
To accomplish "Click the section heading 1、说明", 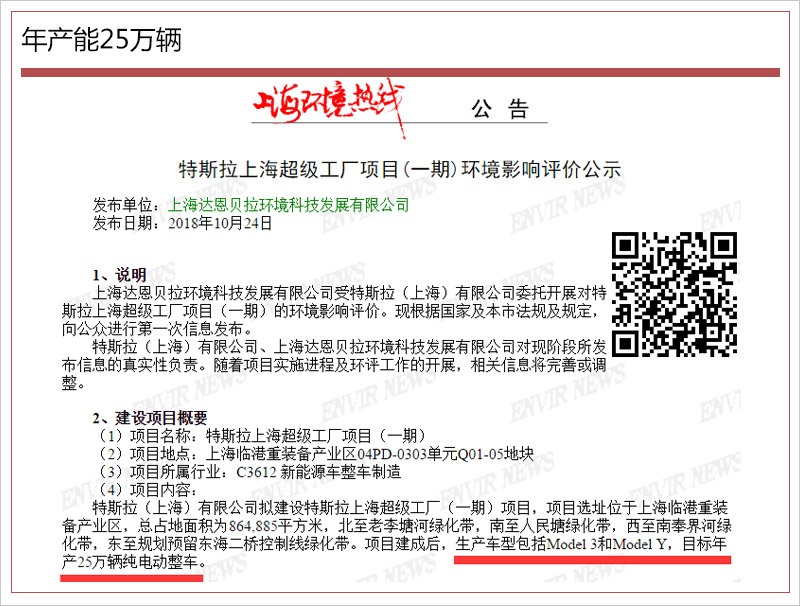I will pyautogui.click(x=119, y=275).
